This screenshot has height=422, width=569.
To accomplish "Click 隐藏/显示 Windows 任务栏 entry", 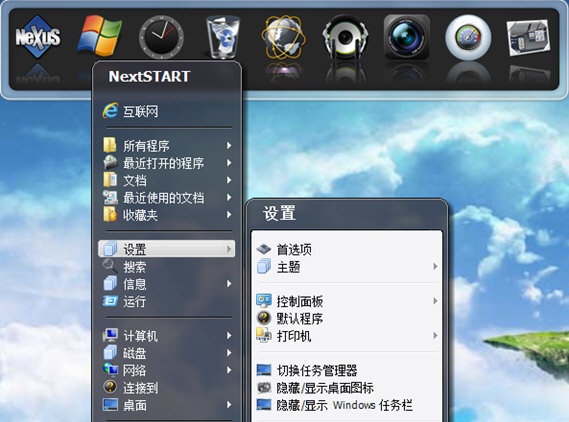I will tap(346, 405).
